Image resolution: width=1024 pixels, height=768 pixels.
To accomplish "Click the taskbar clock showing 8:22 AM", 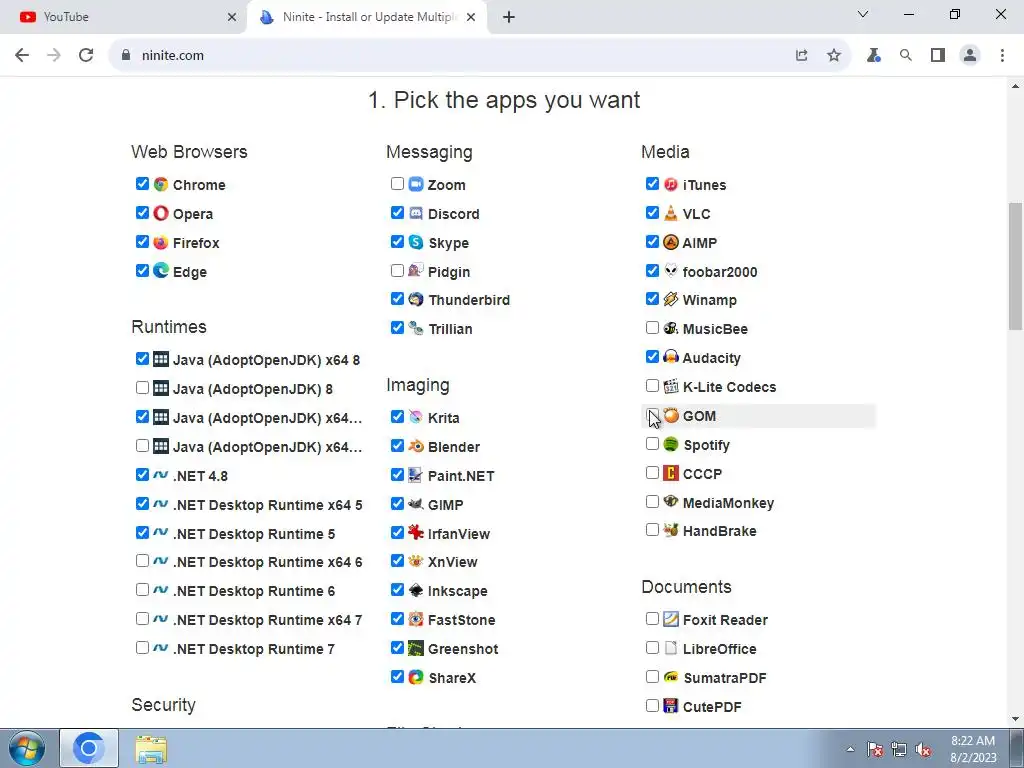I will click(x=973, y=749).
